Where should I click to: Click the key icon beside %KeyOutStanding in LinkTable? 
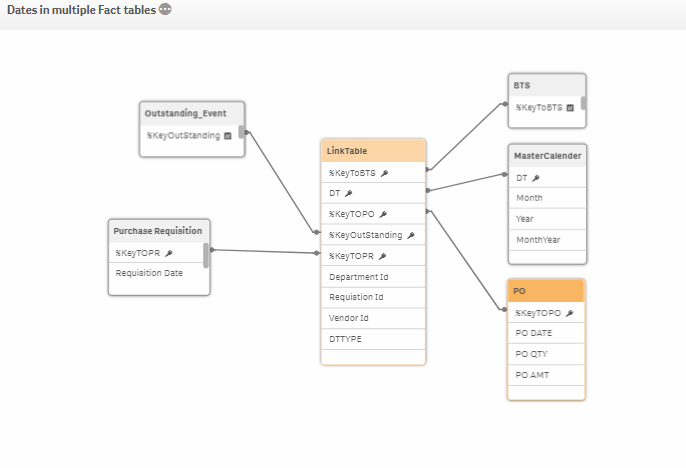pos(411,235)
